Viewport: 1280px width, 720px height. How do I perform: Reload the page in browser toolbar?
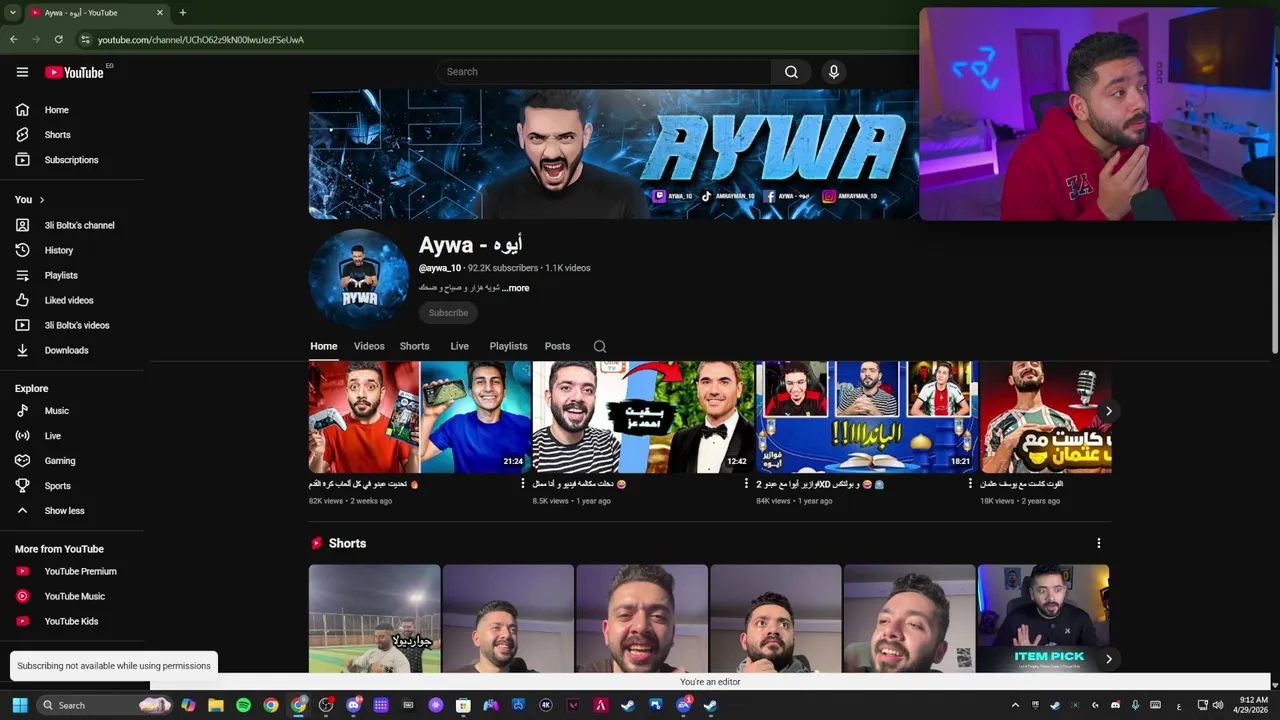[x=59, y=39]
